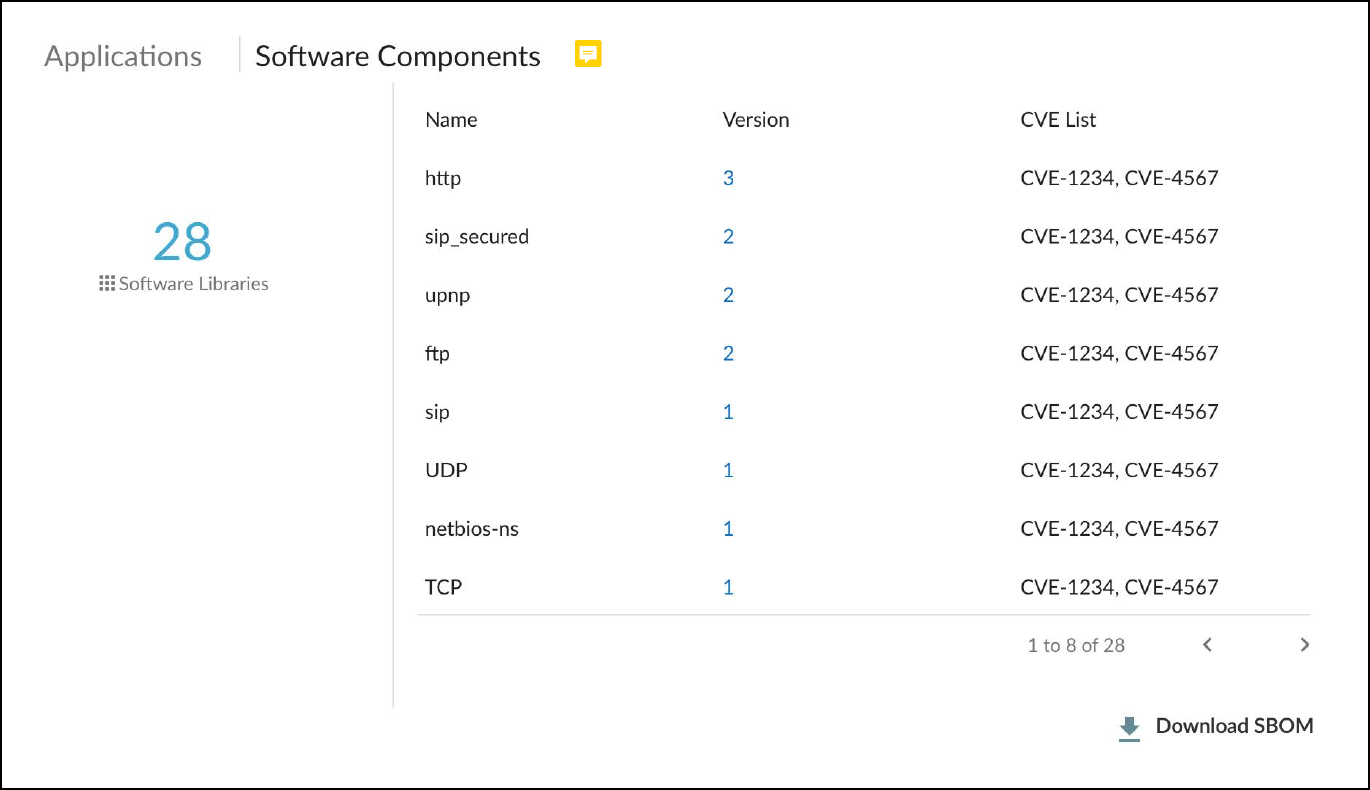The height and width of the screenshot is (790, 1370).
Task: Open version count 3 for http
Action: tap(728, 178)
